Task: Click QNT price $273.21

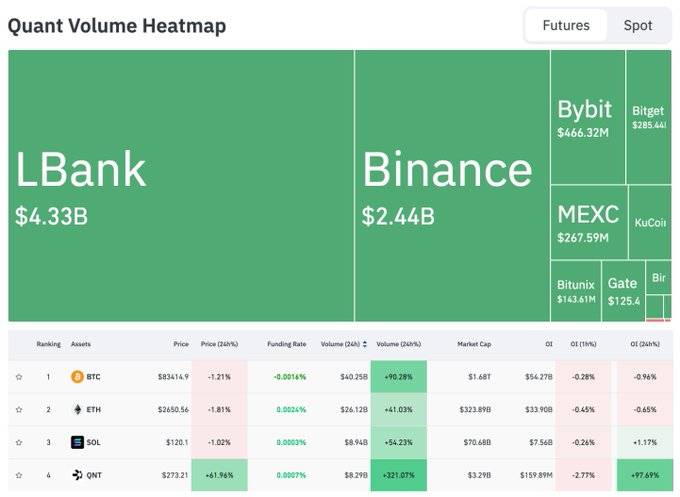Action: click(175, 475)
